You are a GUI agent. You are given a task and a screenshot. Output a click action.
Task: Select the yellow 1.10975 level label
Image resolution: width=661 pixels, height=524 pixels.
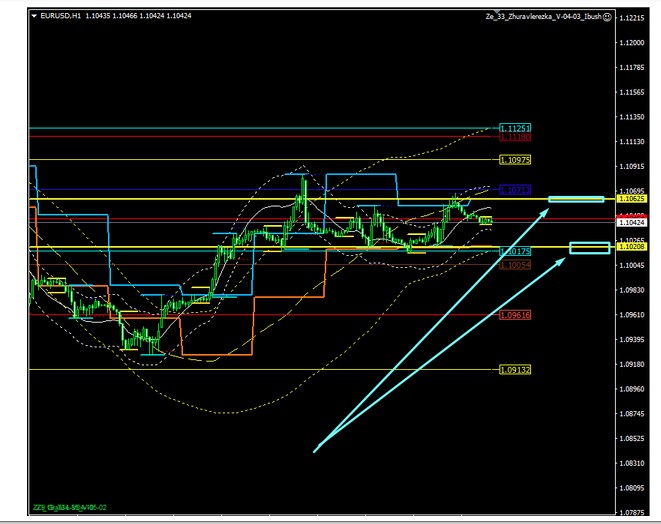pos(514,160)
